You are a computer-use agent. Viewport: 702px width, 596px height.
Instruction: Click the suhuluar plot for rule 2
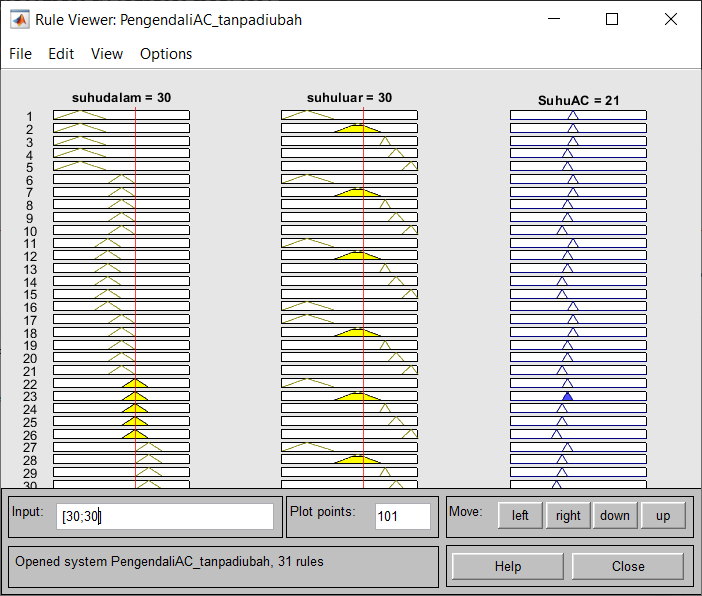(349, 128)
